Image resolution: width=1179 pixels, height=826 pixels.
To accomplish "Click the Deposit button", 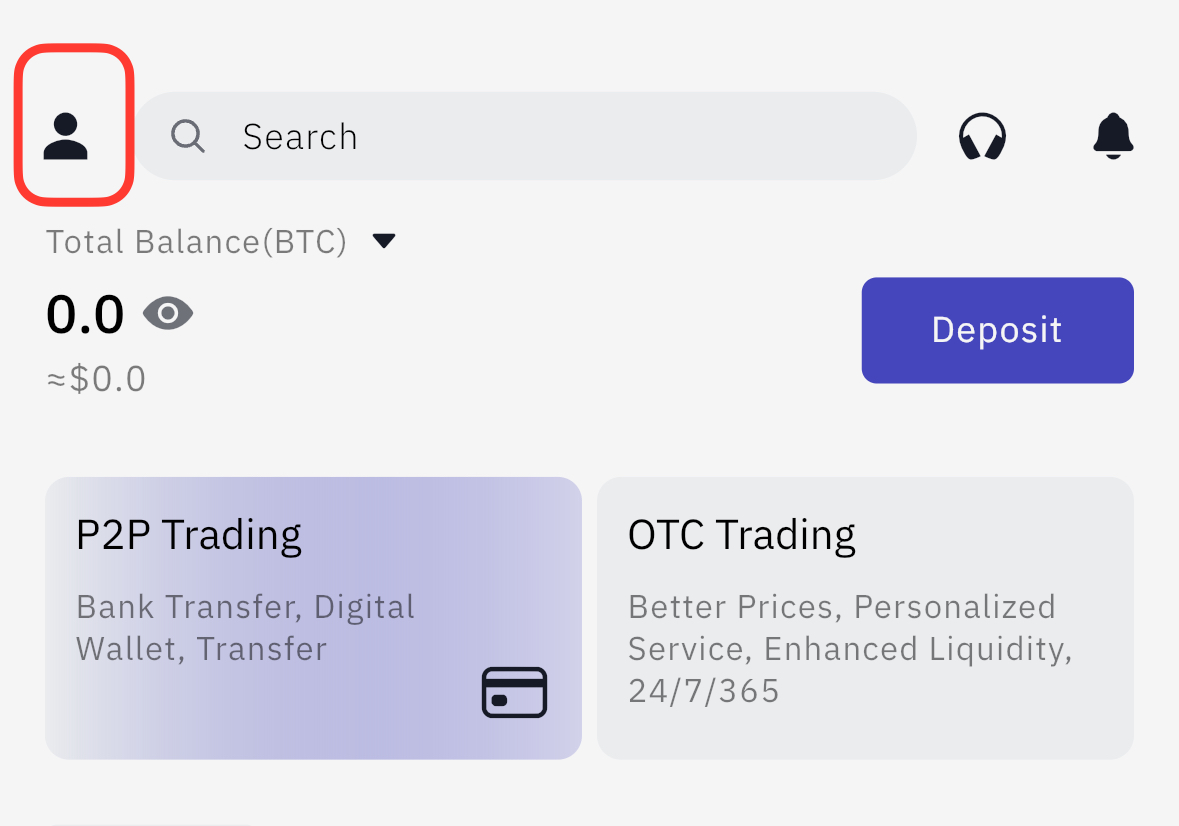I will 997,330.
